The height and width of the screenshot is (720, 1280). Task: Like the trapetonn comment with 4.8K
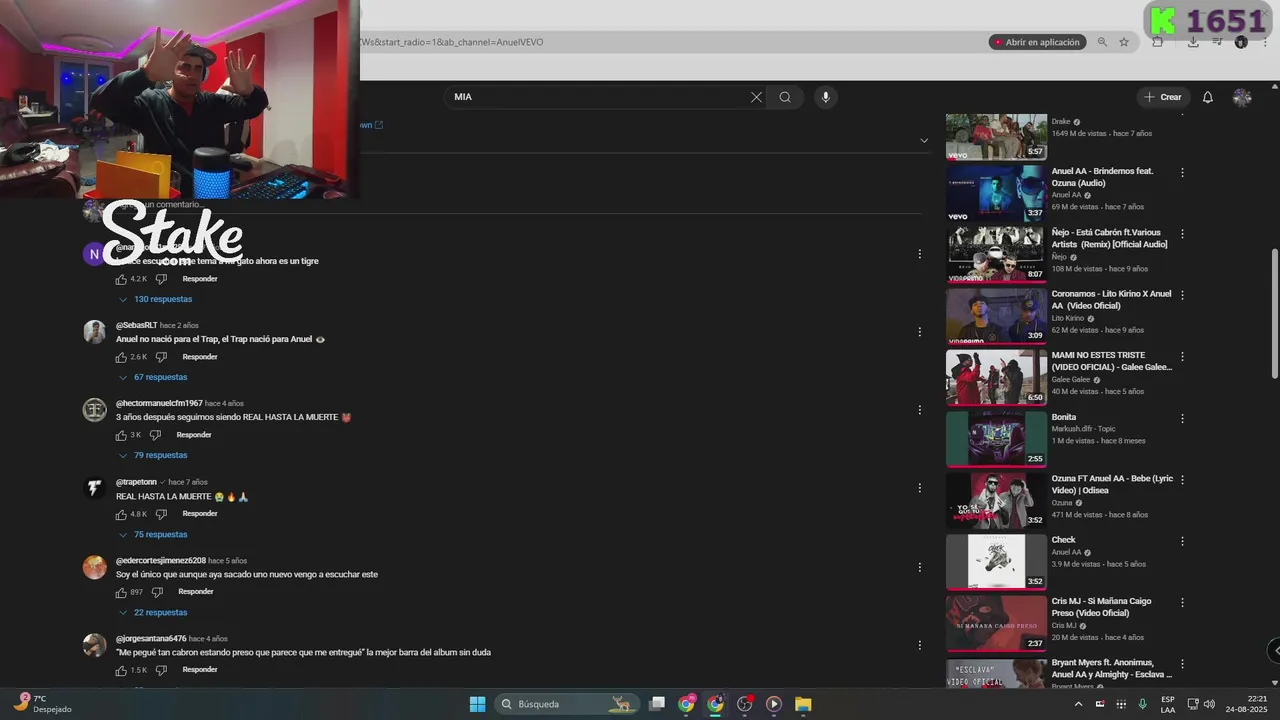coord(121,514)
